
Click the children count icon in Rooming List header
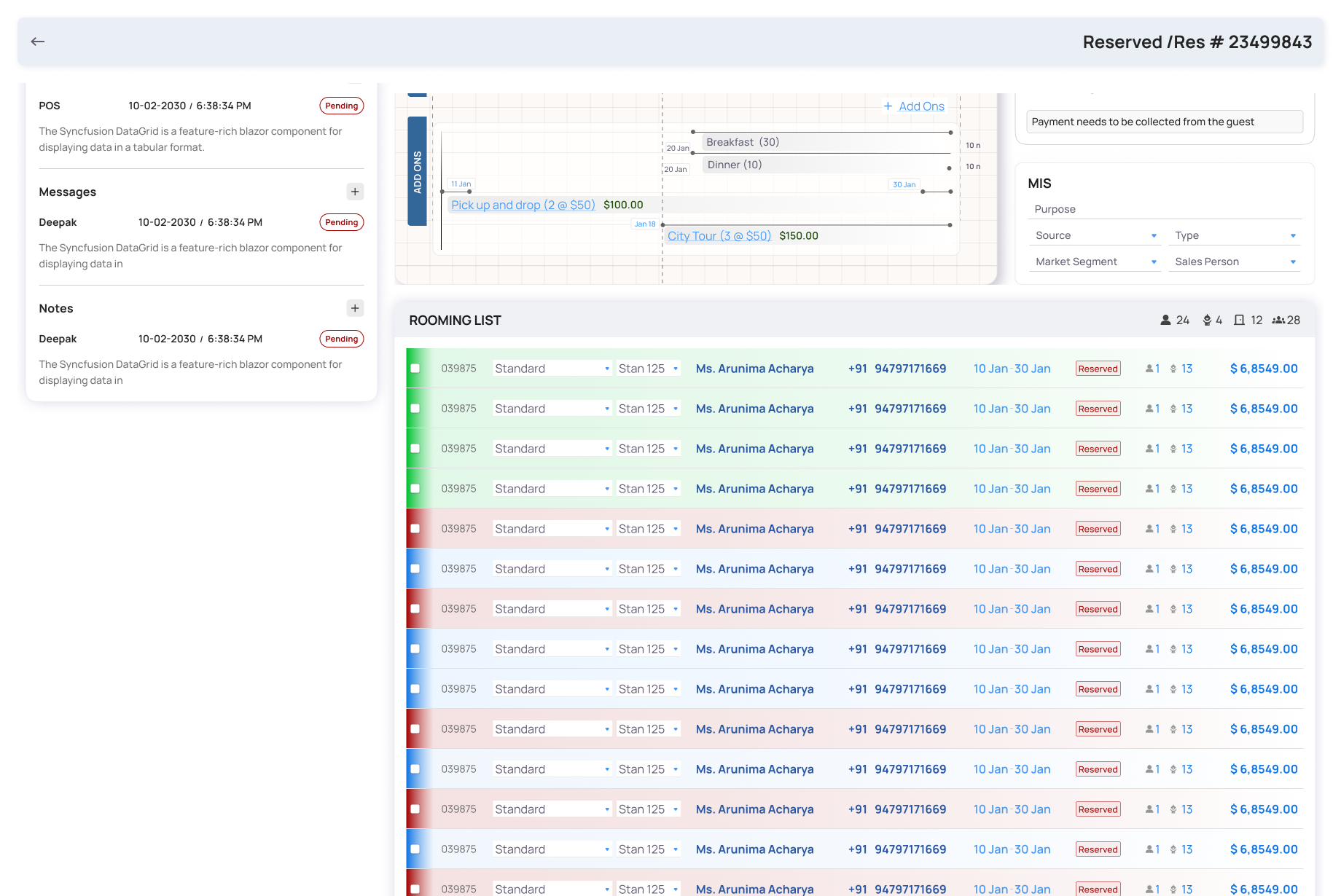(1207, 321)
